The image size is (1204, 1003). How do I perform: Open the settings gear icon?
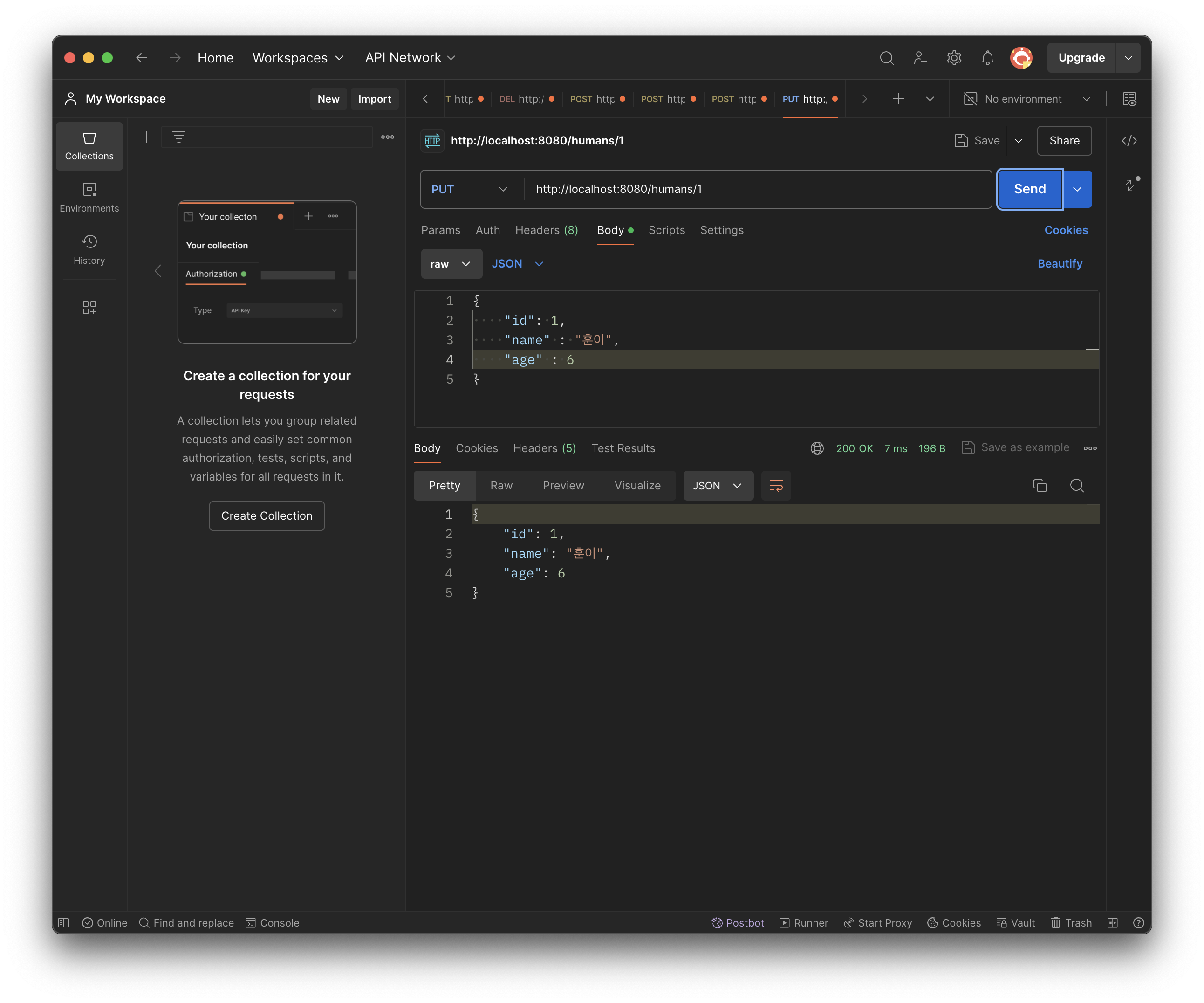[953, 58]
